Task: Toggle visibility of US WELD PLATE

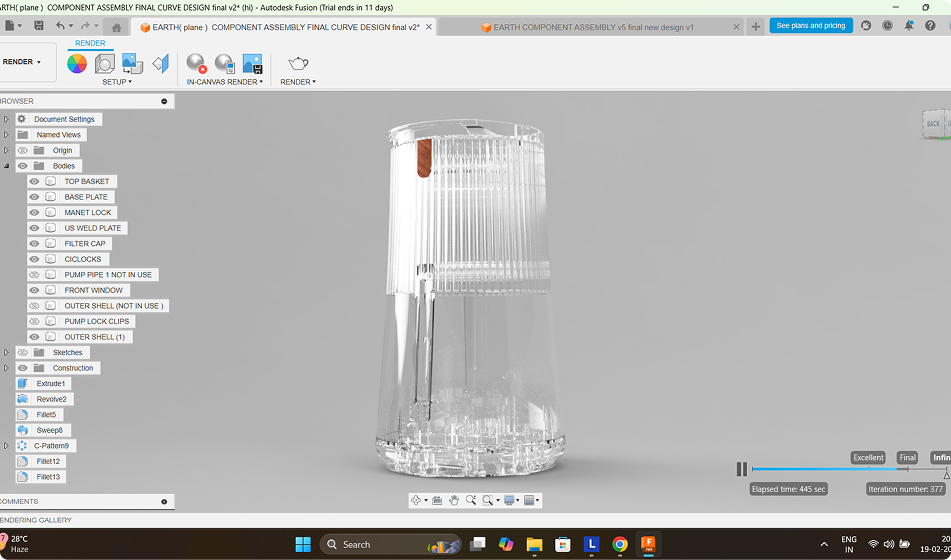Action: coord(35,228)
